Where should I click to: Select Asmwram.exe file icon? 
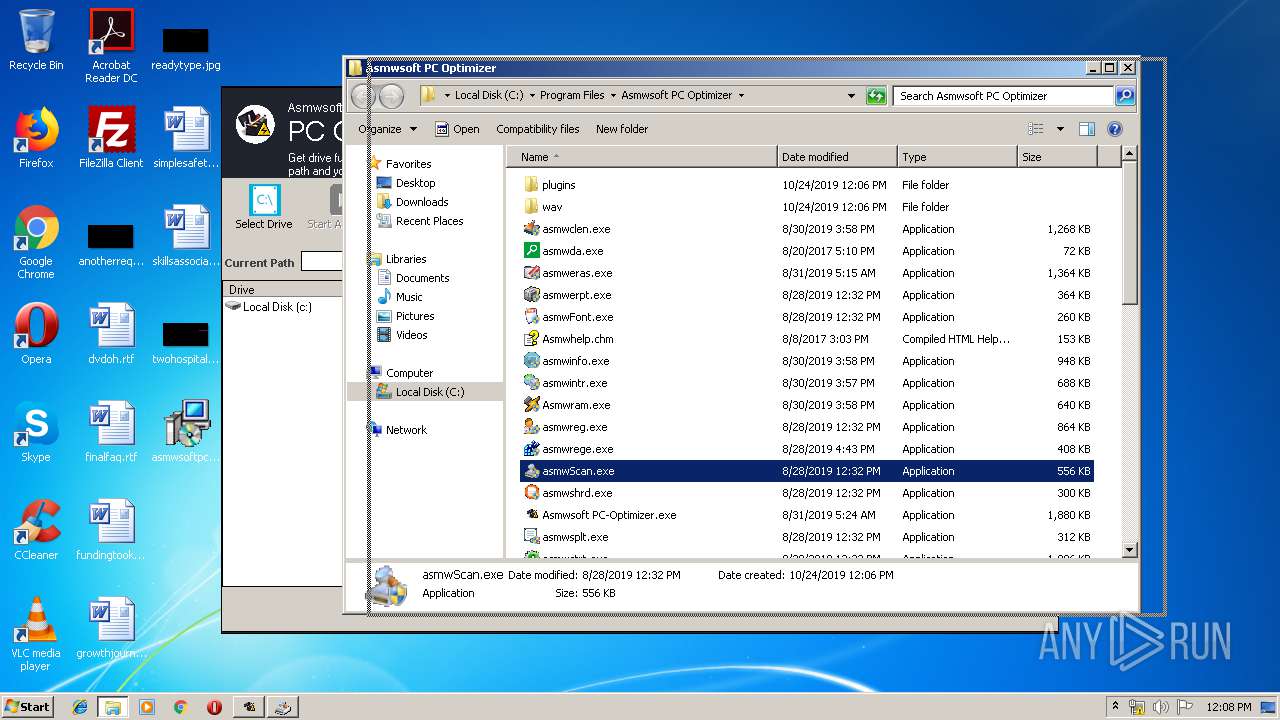532,405
